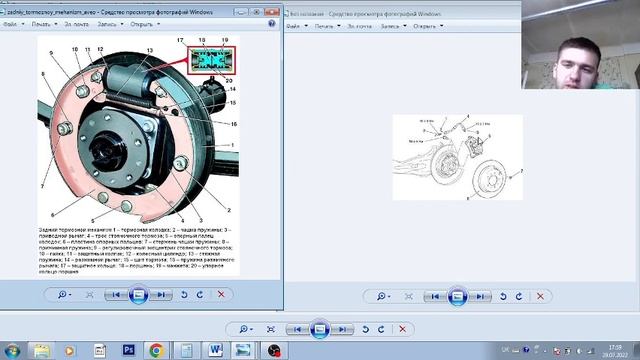The height and width of the screenshot is (360, 640).
Task: Rotate counterclockwise in the background viewer
Action: [x=366, y=329]
